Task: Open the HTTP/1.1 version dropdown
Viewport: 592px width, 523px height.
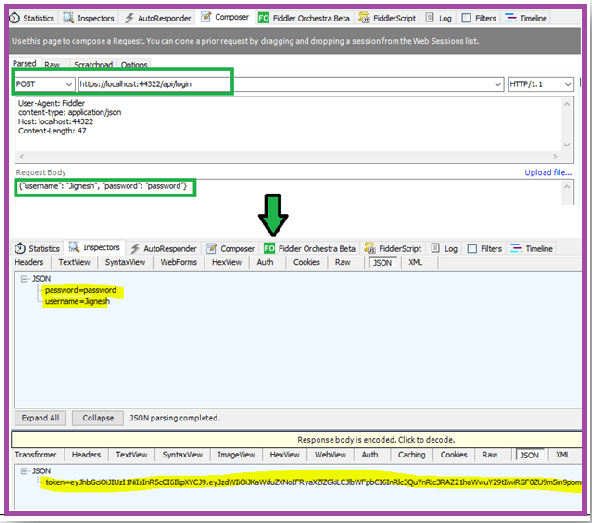Action: coord(568,84)
